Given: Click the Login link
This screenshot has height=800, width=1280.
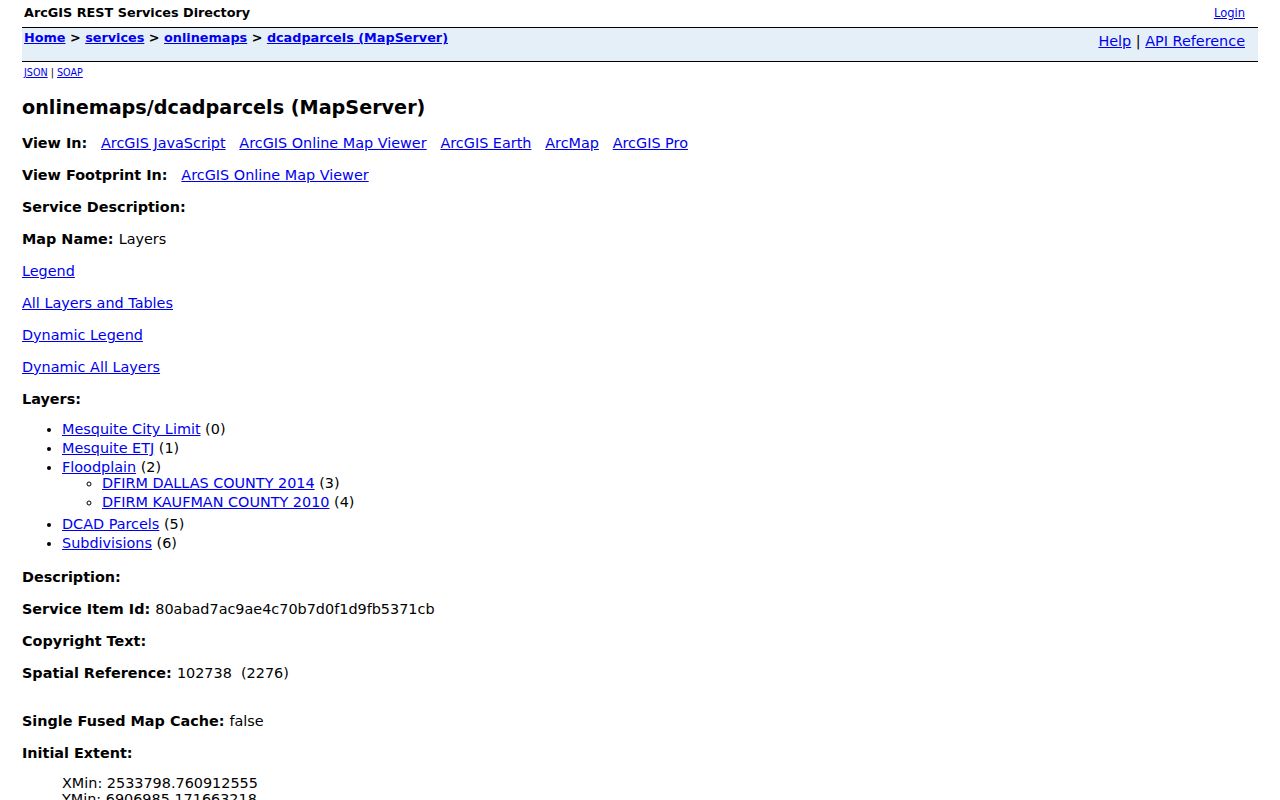Looking at the screenshot, I should [x=1229, y=13].
